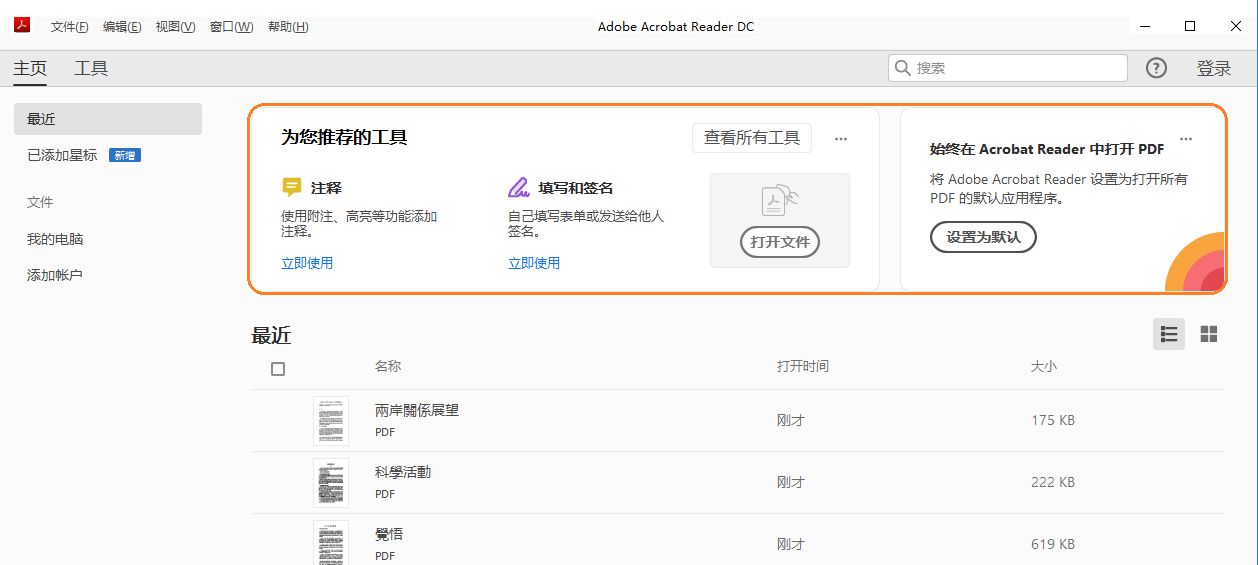
Task: Minimize the Acrobat Reader window
Action: 1144,26
